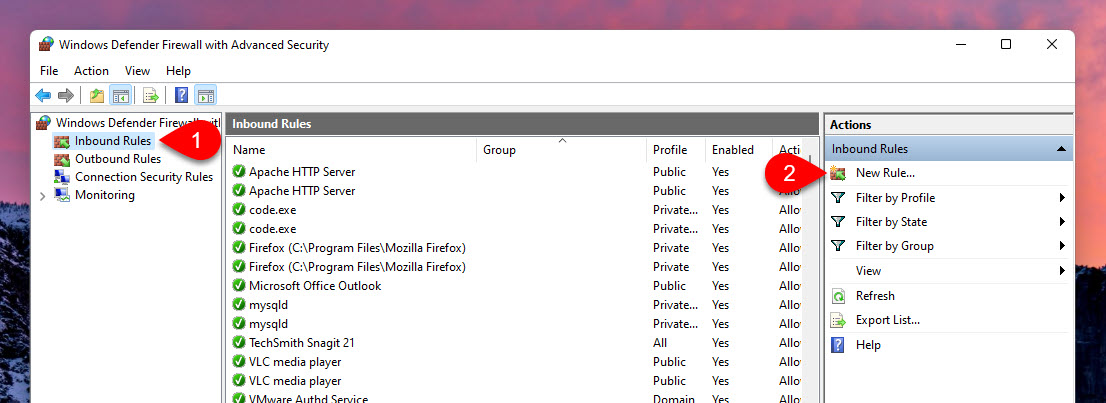Select the Microsoft Office Outlook rule row
The width and height of the screenshot is (1106, 403).
[x=314, y=286]
